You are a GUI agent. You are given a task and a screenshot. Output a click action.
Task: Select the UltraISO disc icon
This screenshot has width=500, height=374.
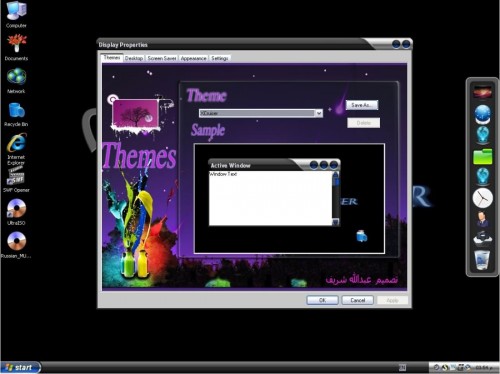pyautogui.click(x=16, y=212)
